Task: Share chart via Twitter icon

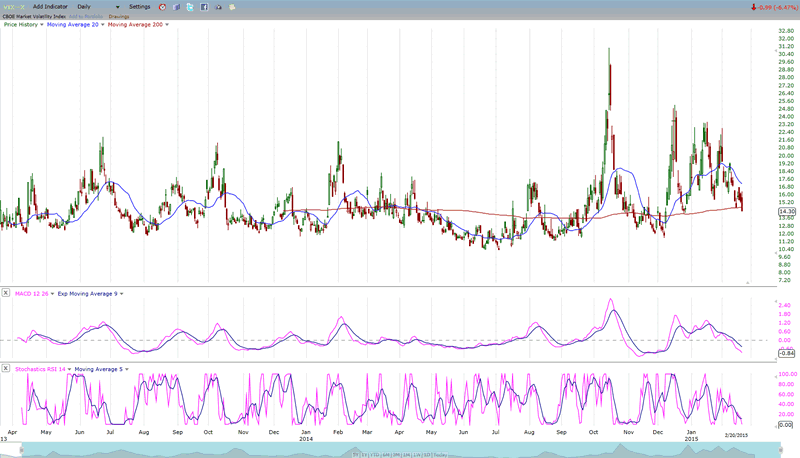Action: tap(190, 7)
